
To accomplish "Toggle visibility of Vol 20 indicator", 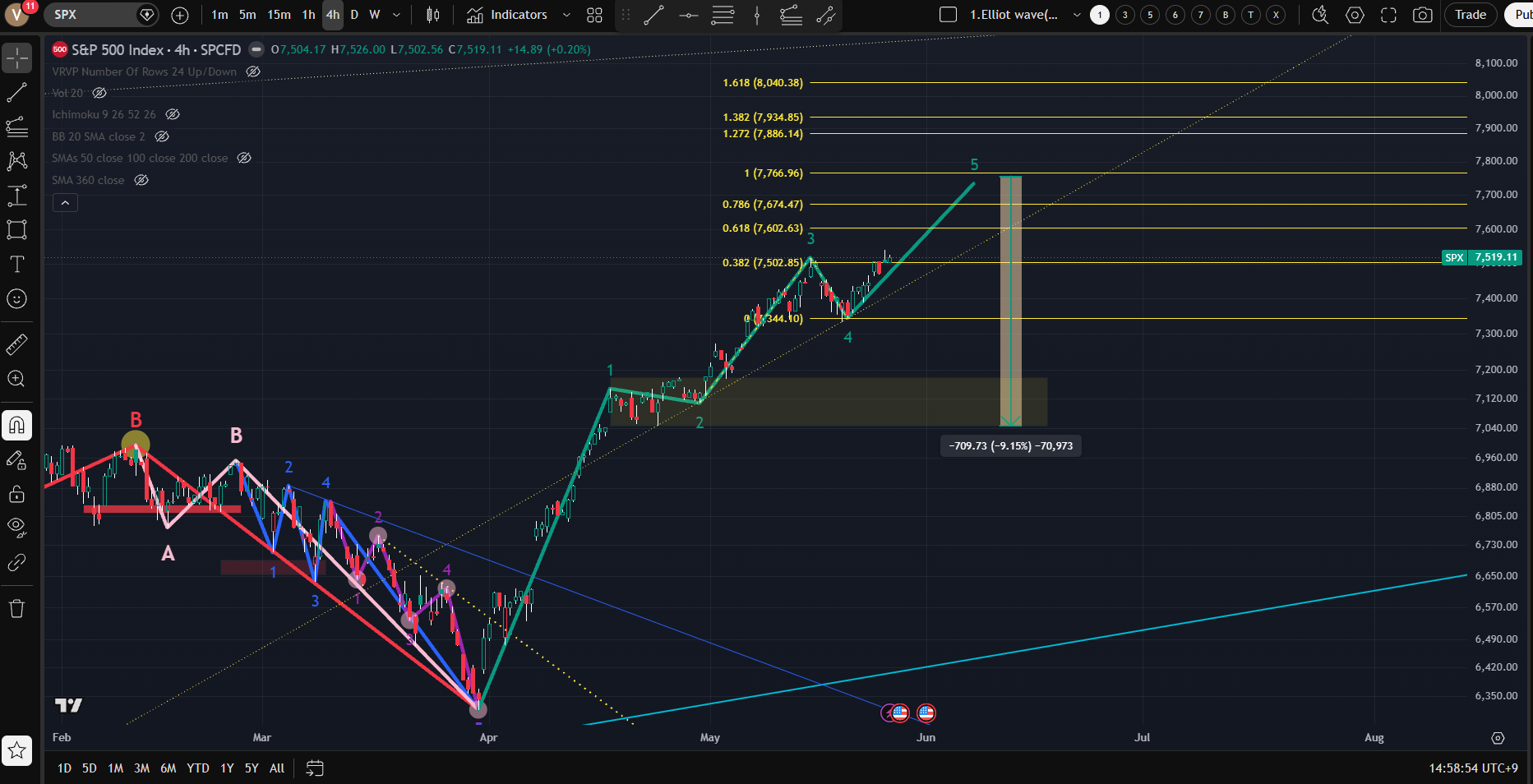I will 99,93.
